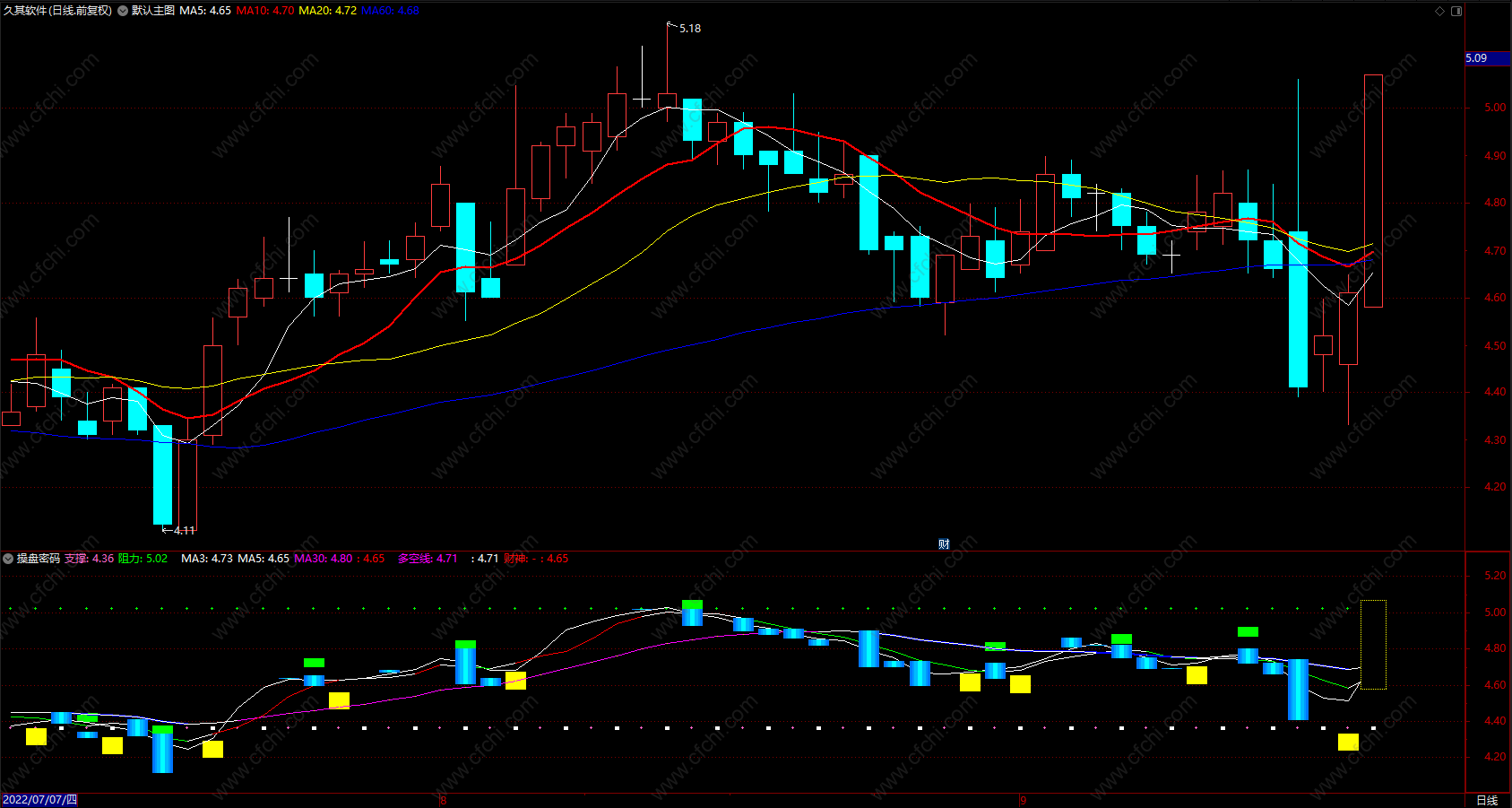The image size is (1512, 808).
Task: Click the 阻力: 5.02 resistance value
Action: (x=143, y=559)
